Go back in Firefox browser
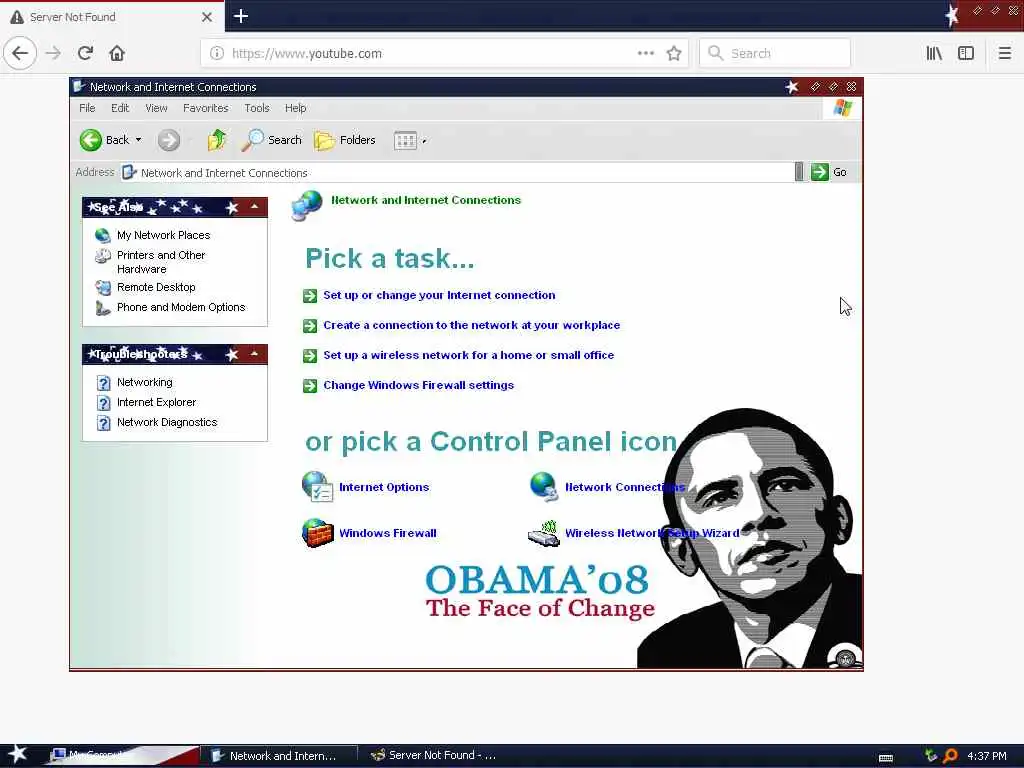The image size is (1024, 768). coord(20,53)
